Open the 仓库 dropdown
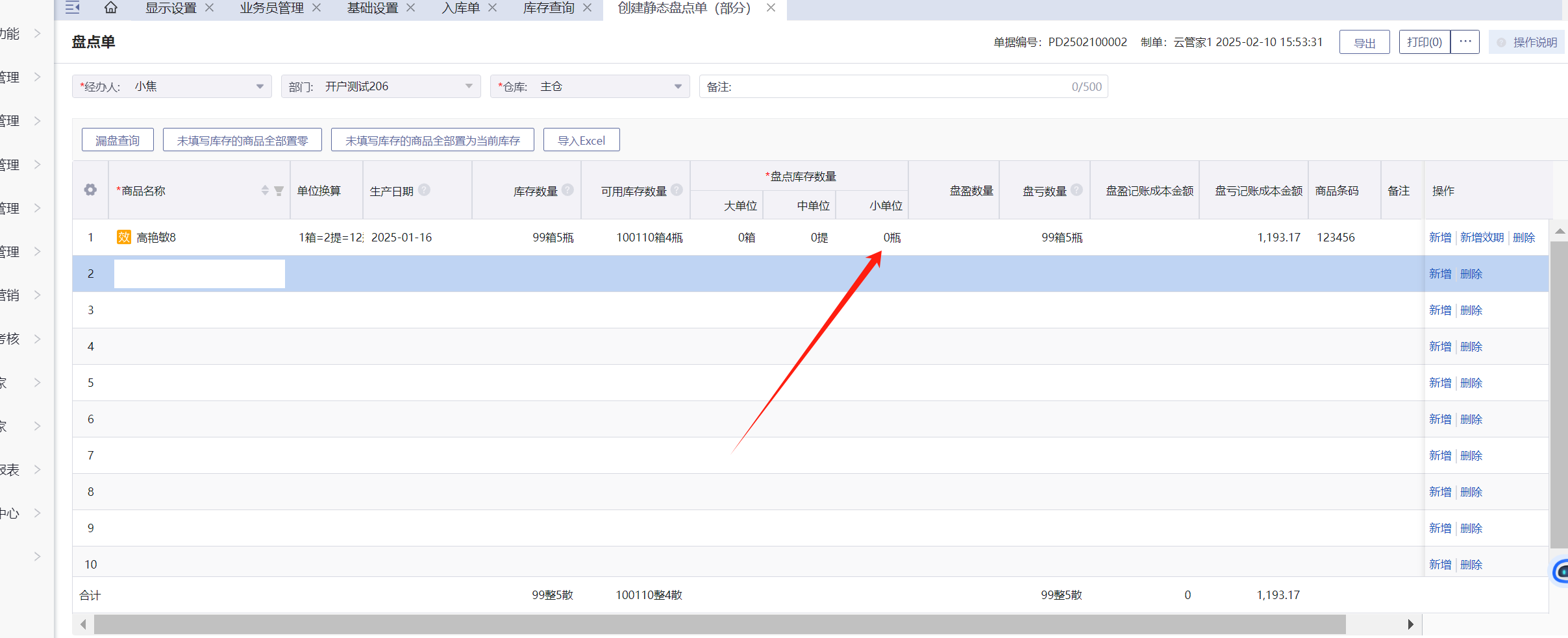Image resolution: width=1568 pixels, height=638 pixels. pos(678,86)
